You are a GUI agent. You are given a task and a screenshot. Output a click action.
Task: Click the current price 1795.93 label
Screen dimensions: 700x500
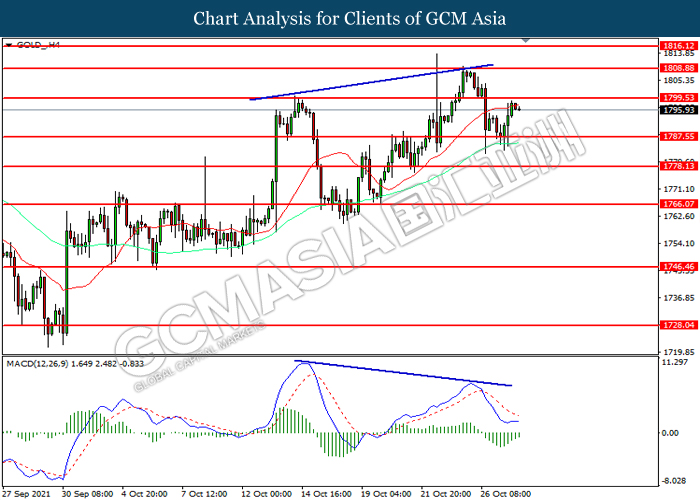coord(679,110)
